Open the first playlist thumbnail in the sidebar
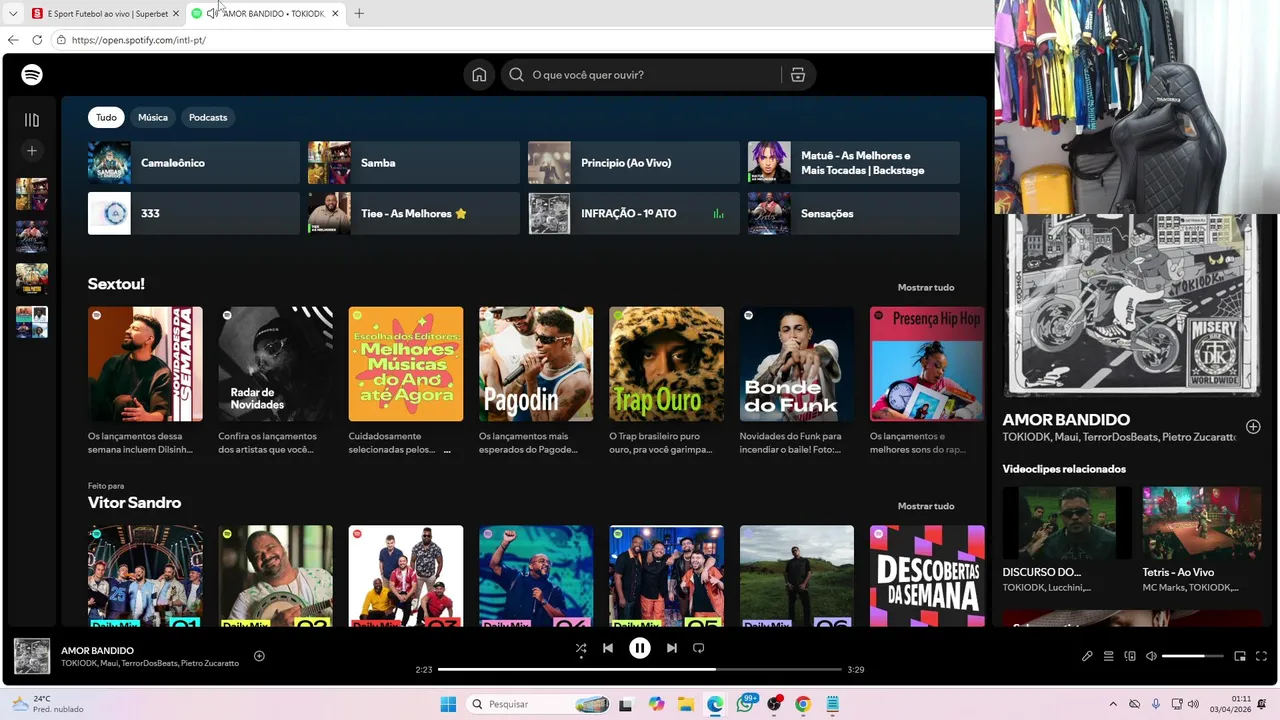This screenshot has width=1280, height=720. pyautogui.click(x=32, y=194)
